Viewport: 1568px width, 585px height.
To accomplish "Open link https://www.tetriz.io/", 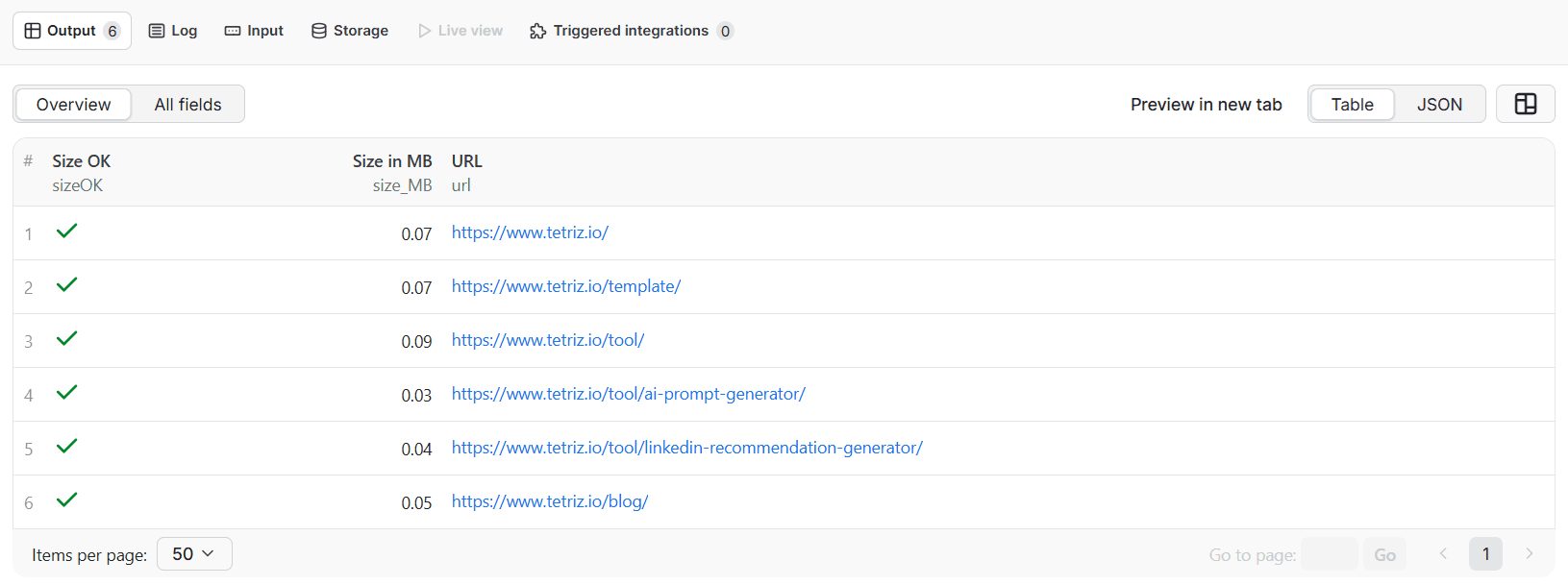I will point(530,232).
